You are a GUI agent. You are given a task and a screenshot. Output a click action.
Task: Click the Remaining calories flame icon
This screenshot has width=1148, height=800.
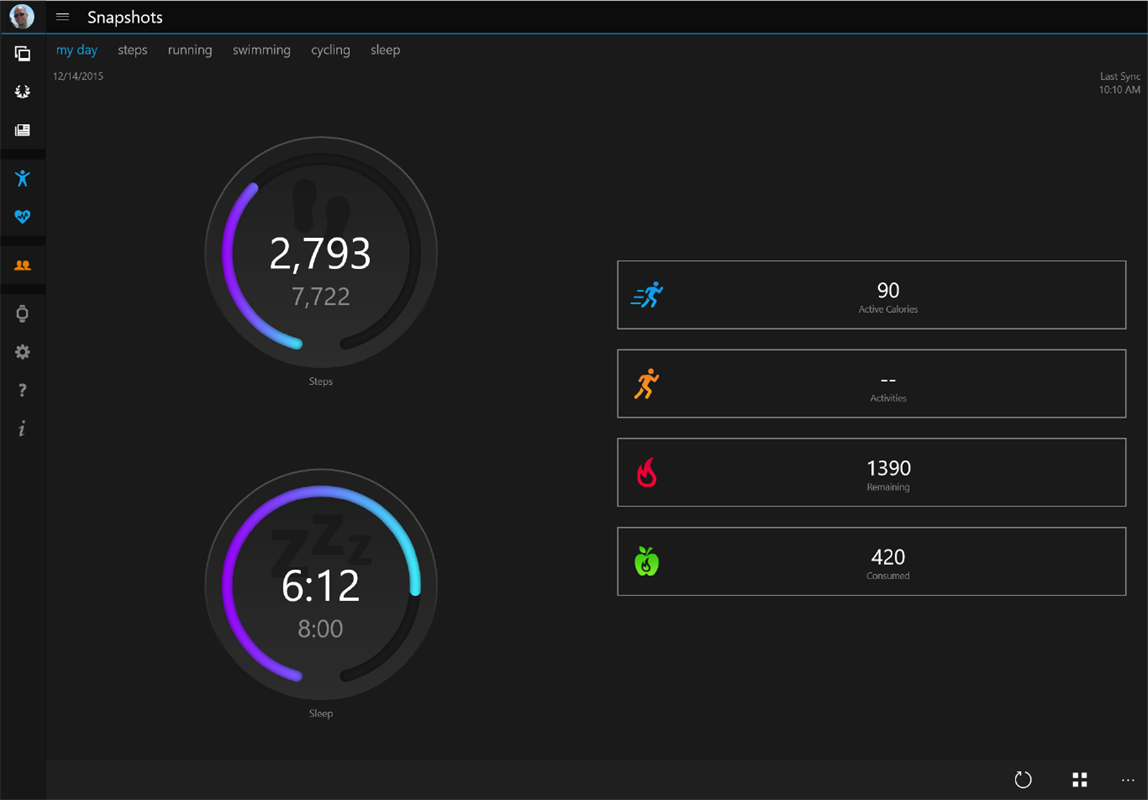647,472
